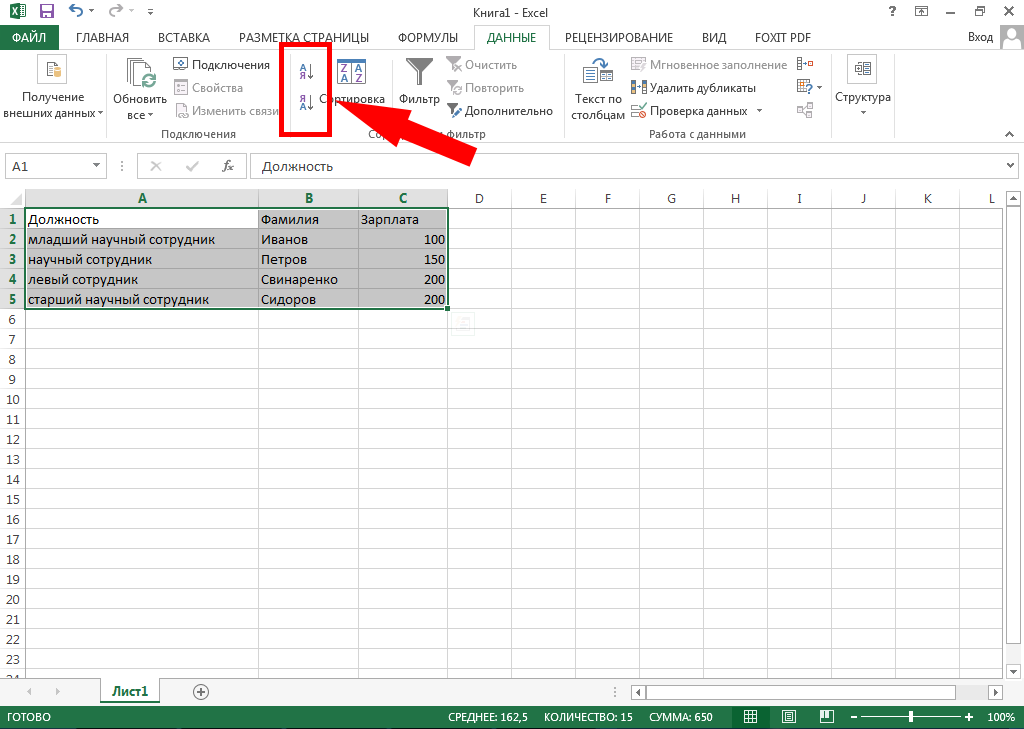The height and width of the screenshot is (729, 1024).
Task: Click Sort Z to A descending icon
Action: tap(307, 102)
